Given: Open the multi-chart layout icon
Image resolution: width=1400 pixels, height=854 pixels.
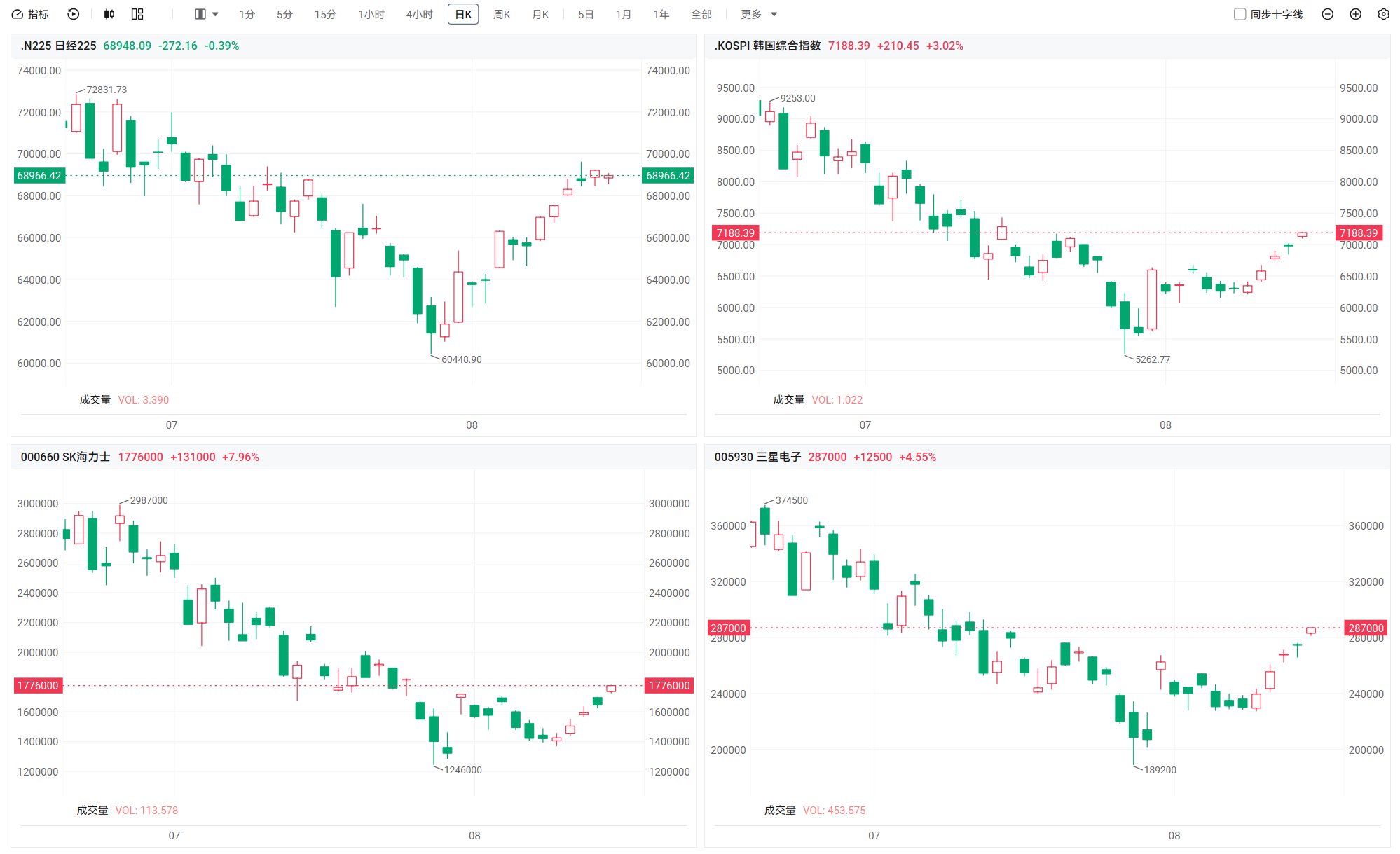Looking at the screenshot, I should [137, 14].
